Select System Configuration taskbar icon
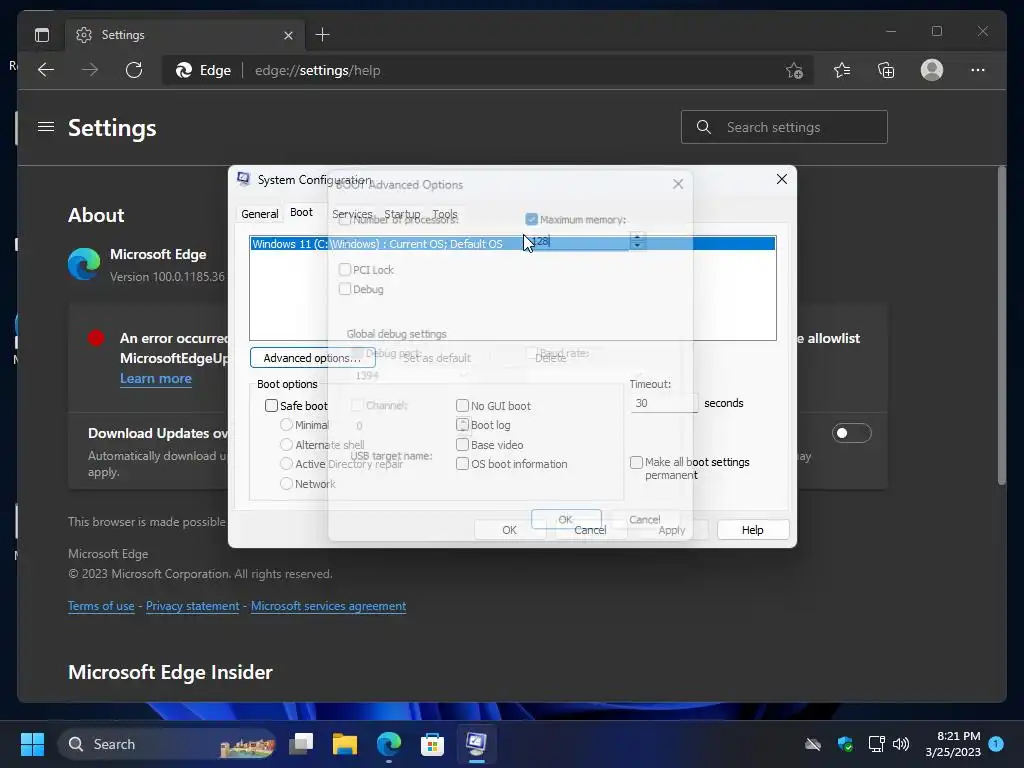 coord(476,744)
